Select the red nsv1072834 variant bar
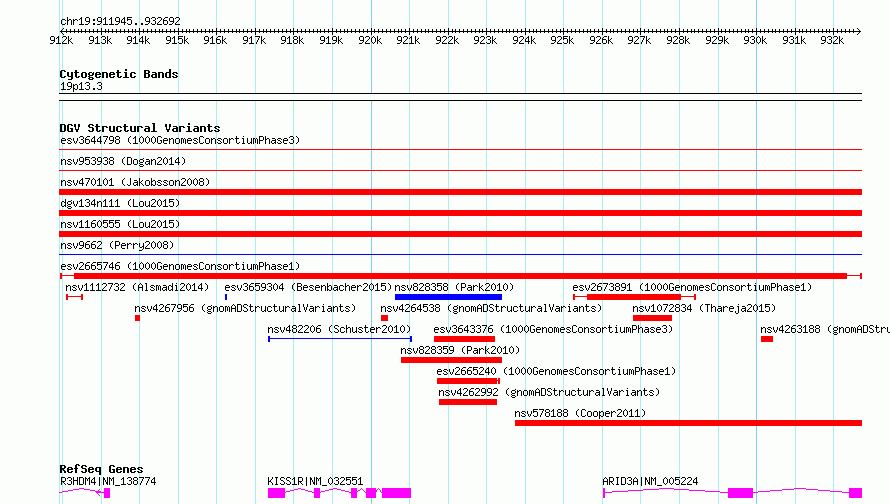 652,318
